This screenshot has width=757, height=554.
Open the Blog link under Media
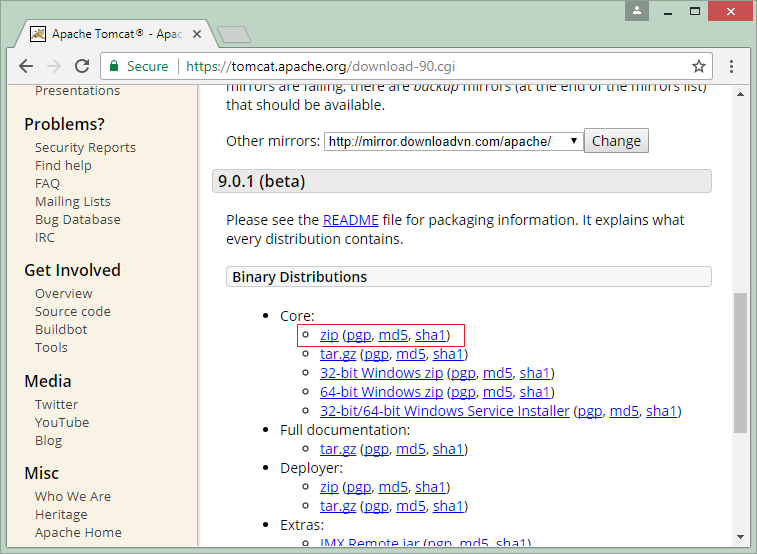coord(48,441)
